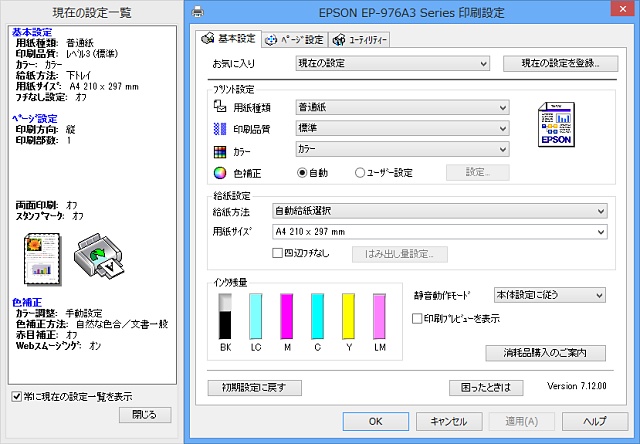Switch to the ユーティリティー tab
The width and height of the screenshot is (640, 444).
[x=359, y=40]
